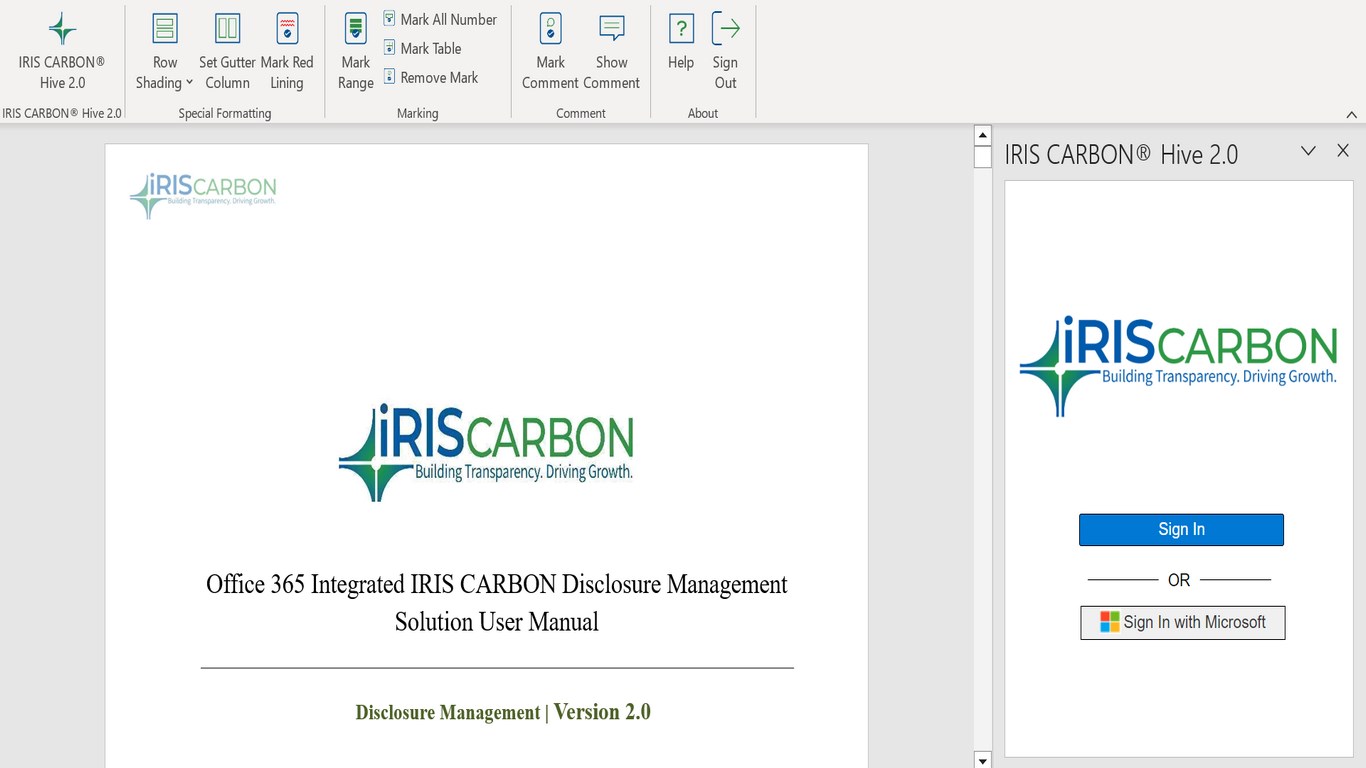Click Remove Mark in the Marking group
Viewport: 1366px width, 768px height.
point(431,77)
